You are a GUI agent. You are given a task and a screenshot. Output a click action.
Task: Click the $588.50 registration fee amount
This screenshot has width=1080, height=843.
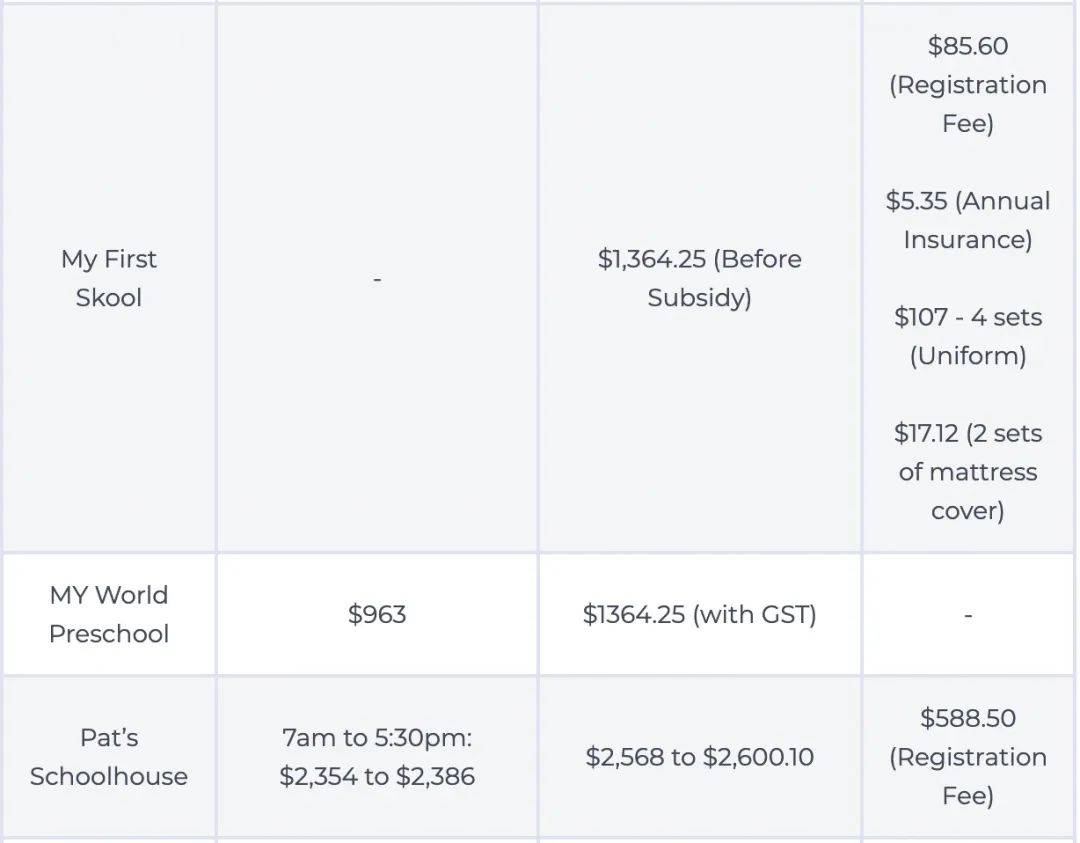pyautogui.click(x=968, y=719)
